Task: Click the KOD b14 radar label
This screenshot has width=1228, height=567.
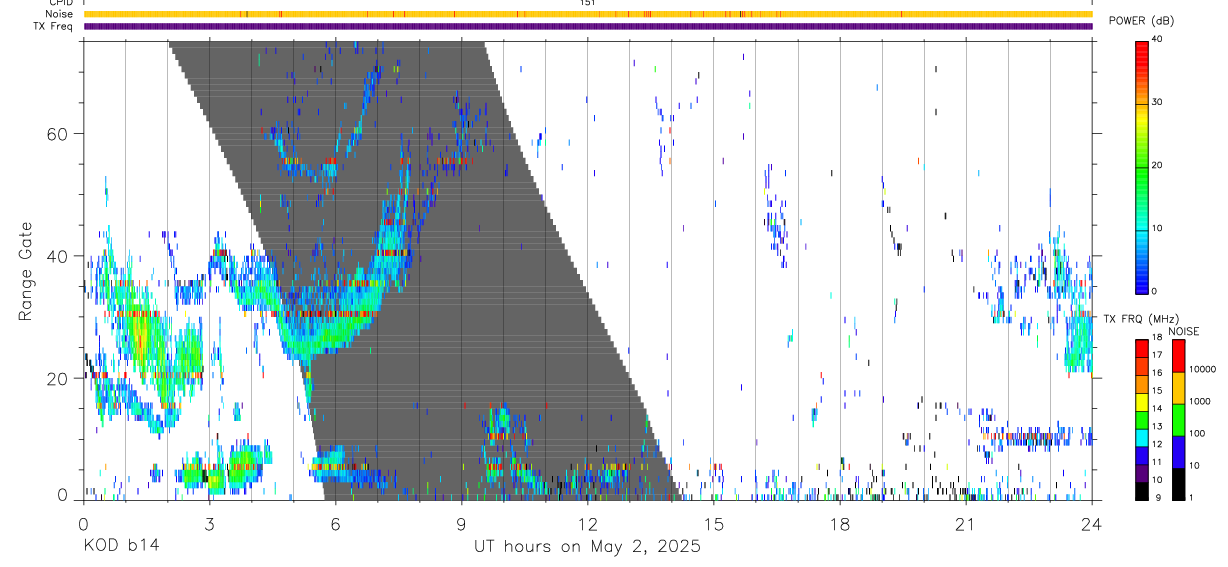Action: 121,547
